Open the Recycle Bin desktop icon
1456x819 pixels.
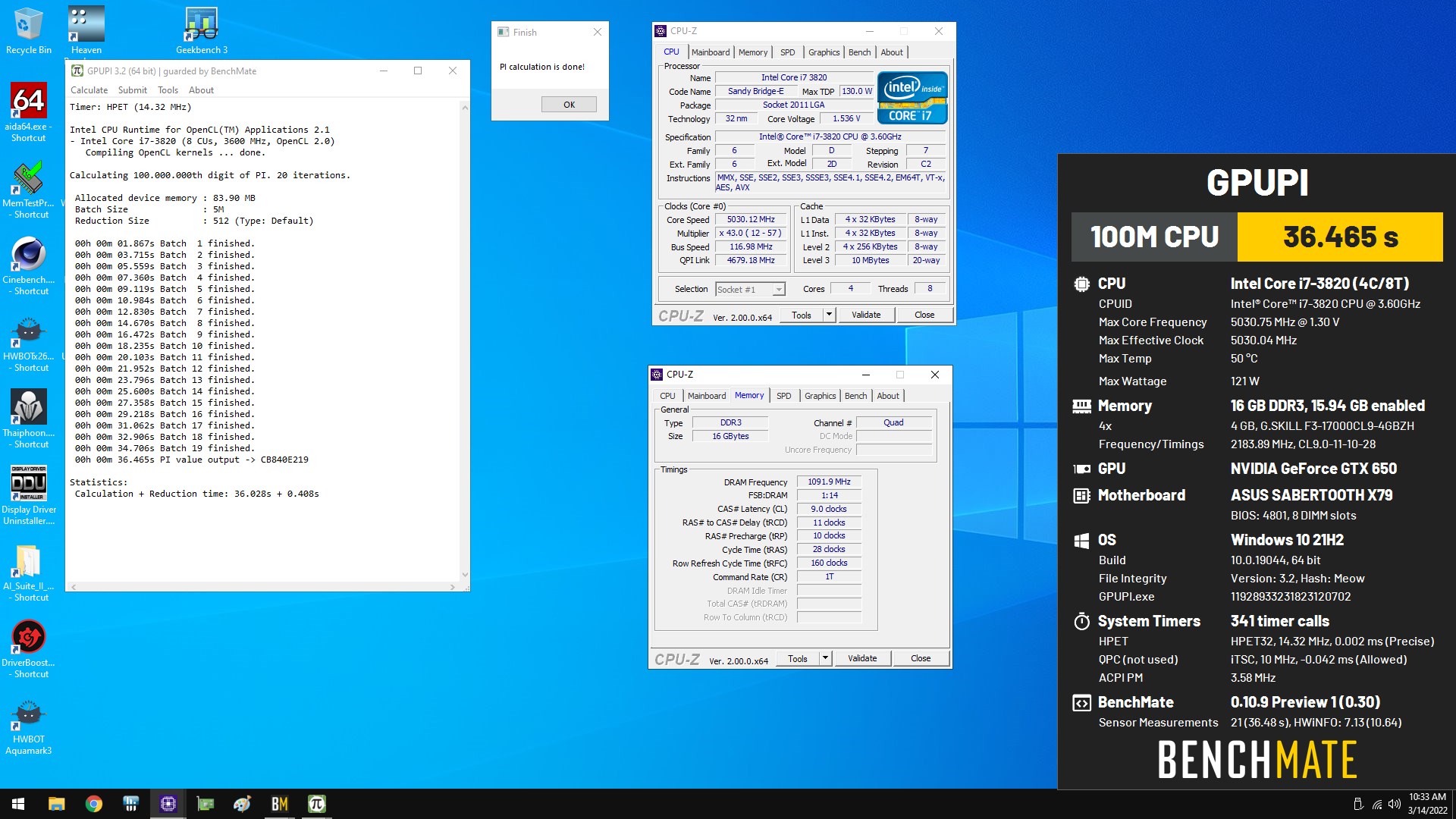[x=29, y=30]
